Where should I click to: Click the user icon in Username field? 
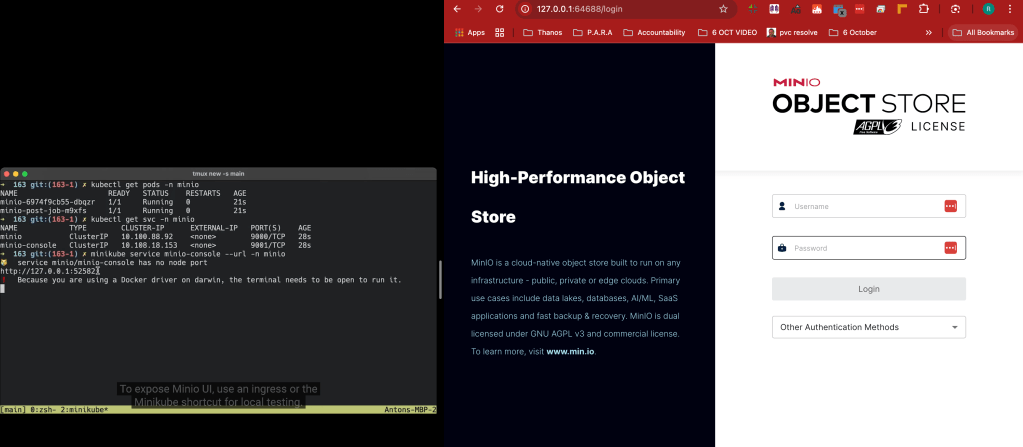click(782, 206)
